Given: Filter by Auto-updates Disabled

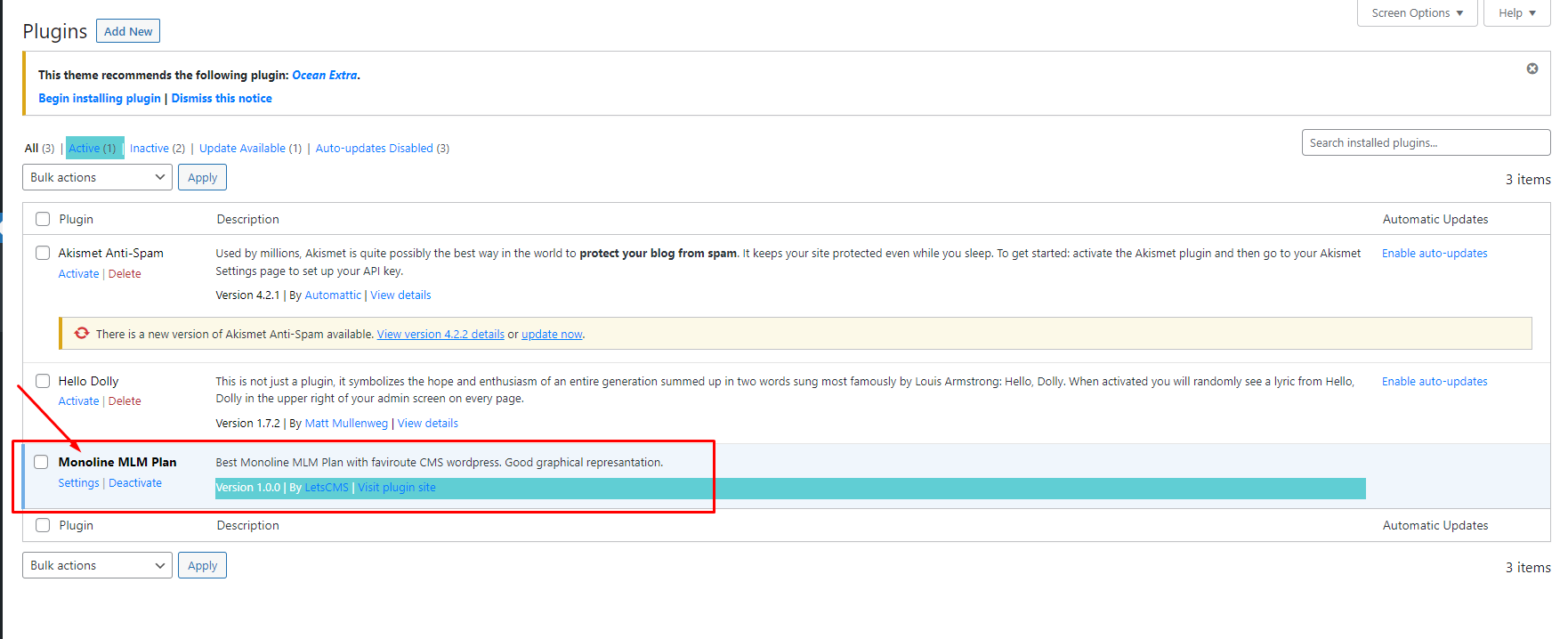Looking at the screenshot, I should click(374, 149).
